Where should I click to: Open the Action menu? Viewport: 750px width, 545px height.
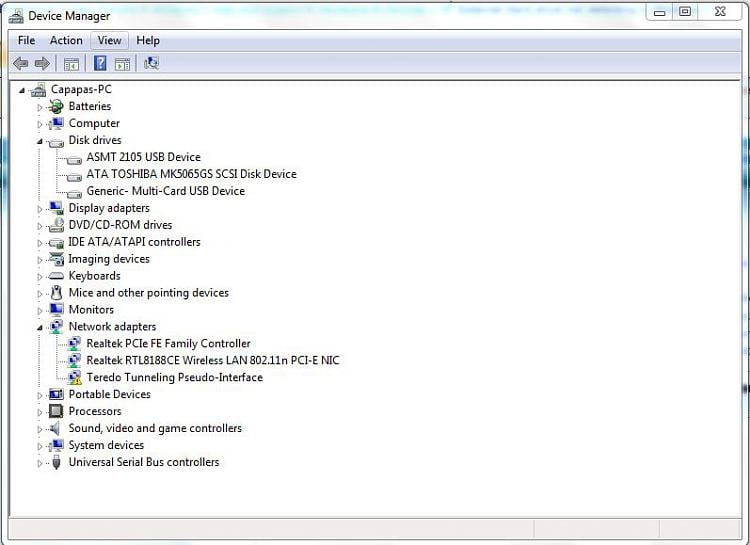tap(66, 41)
